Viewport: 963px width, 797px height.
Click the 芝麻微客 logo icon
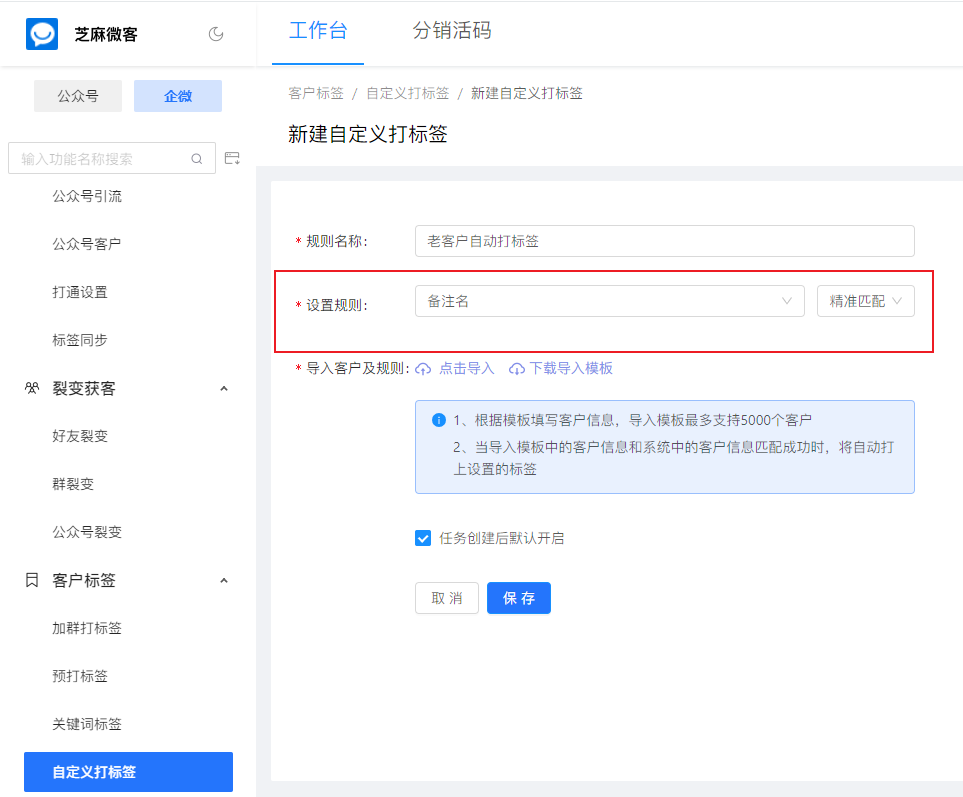[42, 34]
